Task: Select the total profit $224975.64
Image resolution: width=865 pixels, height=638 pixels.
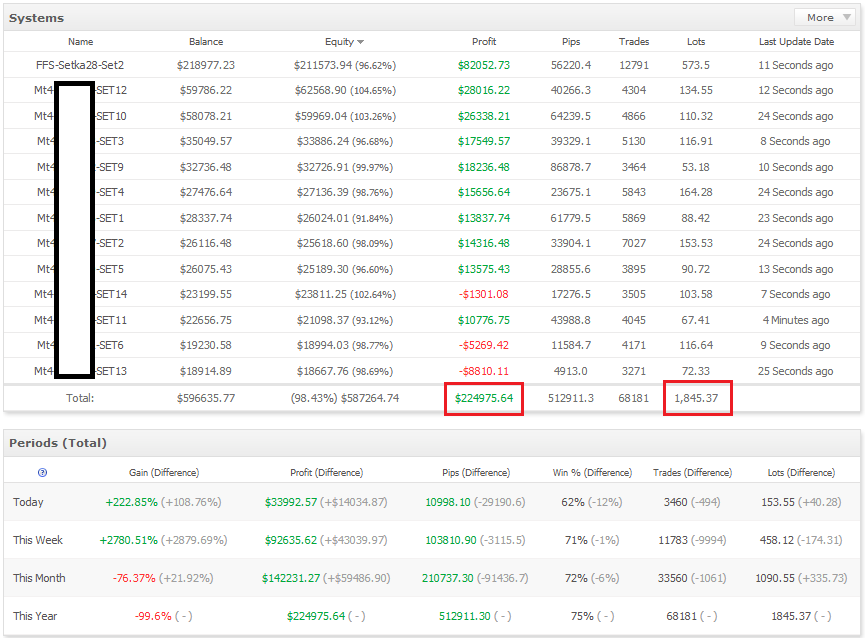Action: (x=484, y=398)
